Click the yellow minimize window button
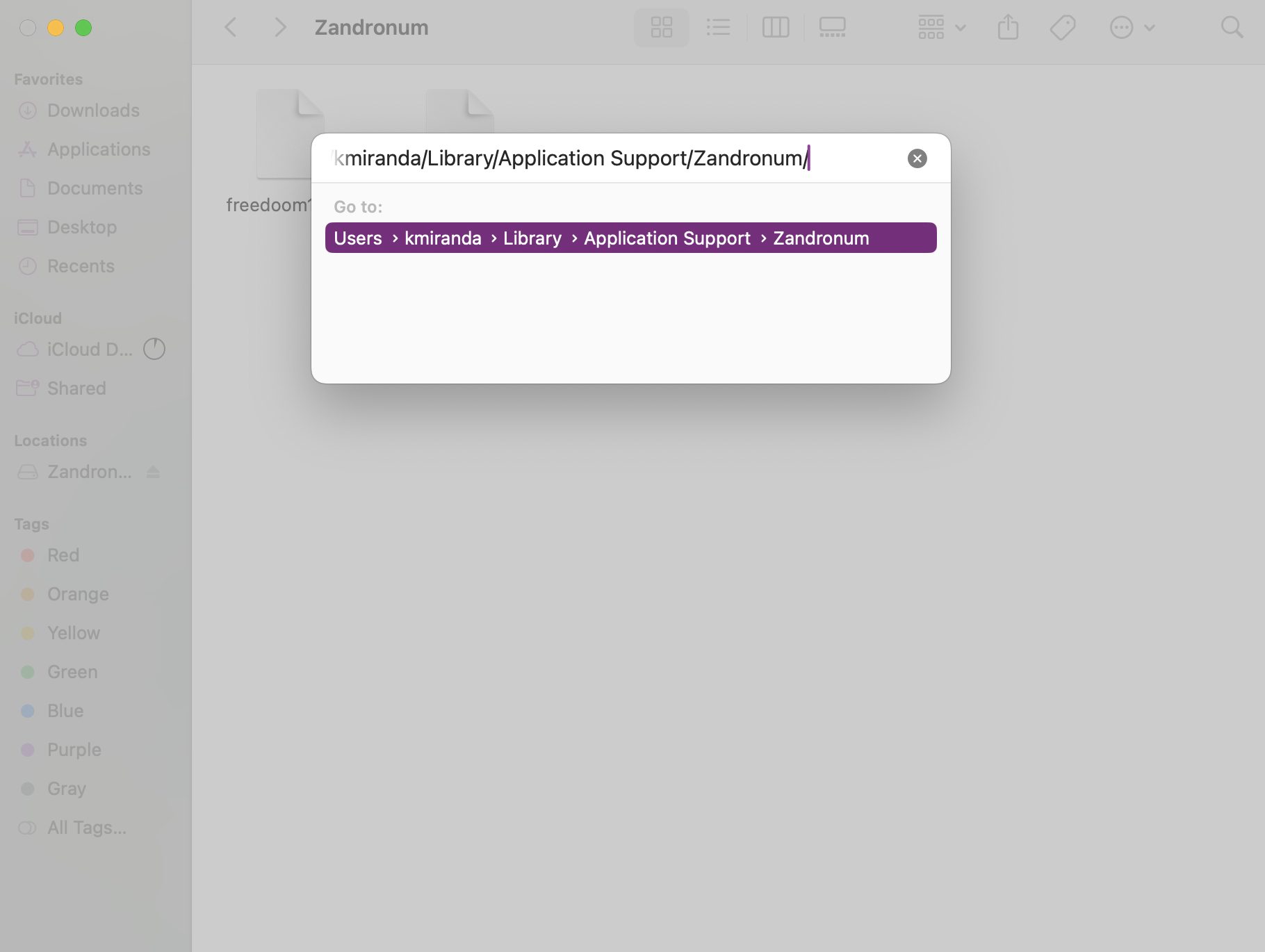The width and height of the screenshot is (1265, 952). (56, 28)
